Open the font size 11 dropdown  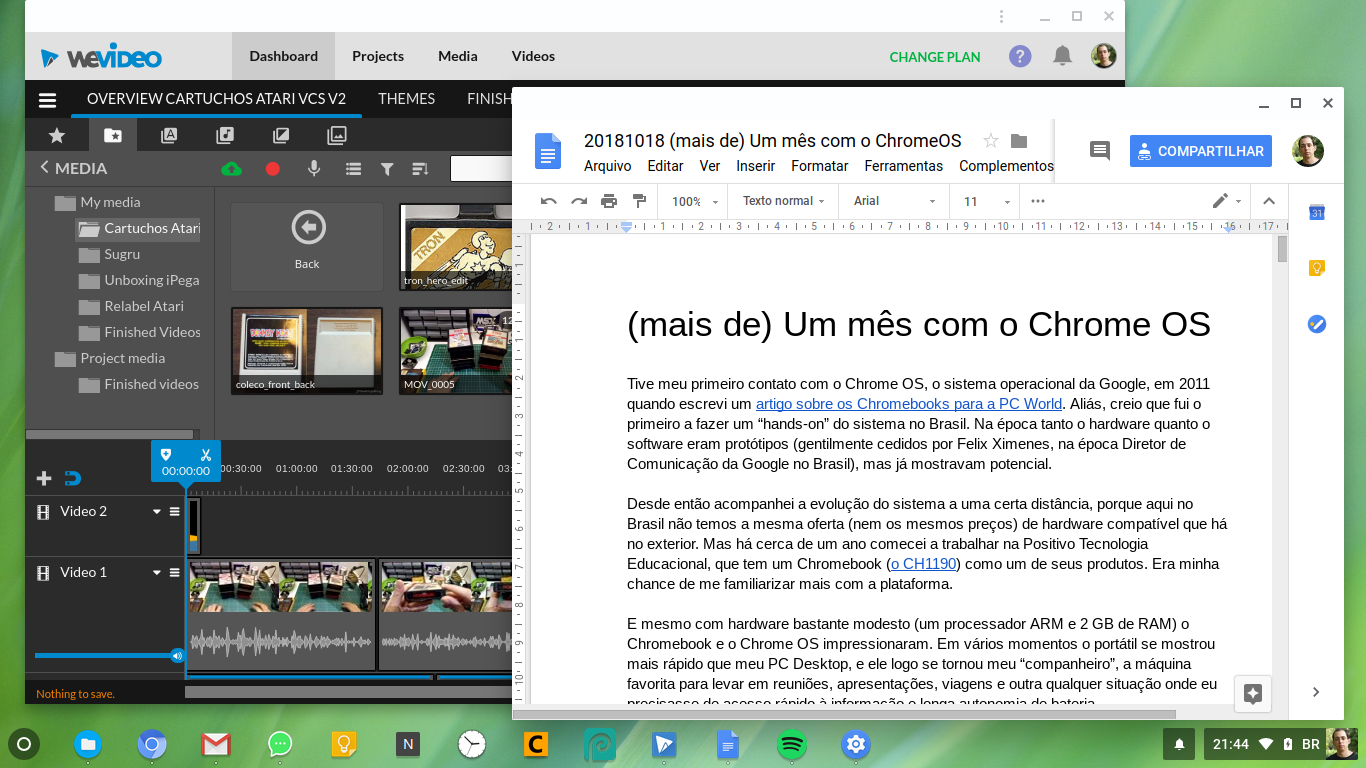987,201
